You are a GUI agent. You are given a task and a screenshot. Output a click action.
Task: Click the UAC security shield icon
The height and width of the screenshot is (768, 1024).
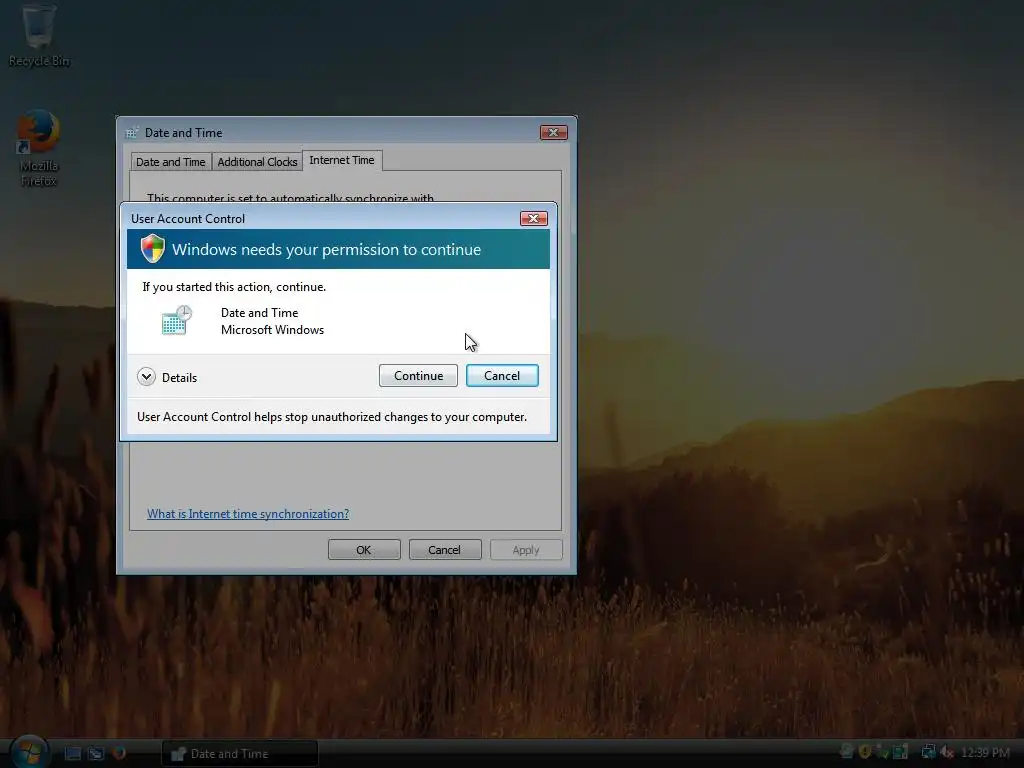tap(153, 249)
